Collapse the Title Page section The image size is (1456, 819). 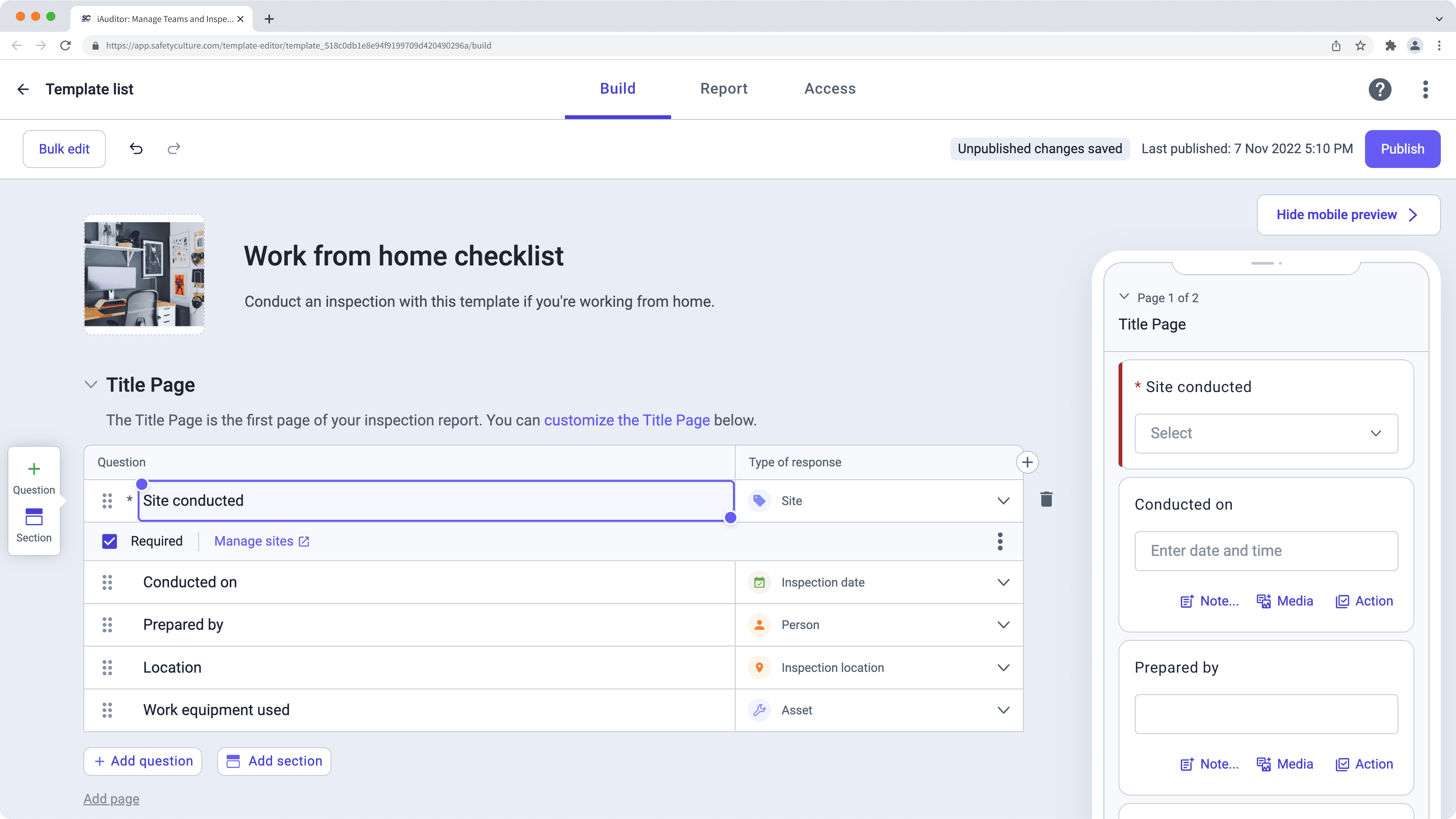point(91,385)
